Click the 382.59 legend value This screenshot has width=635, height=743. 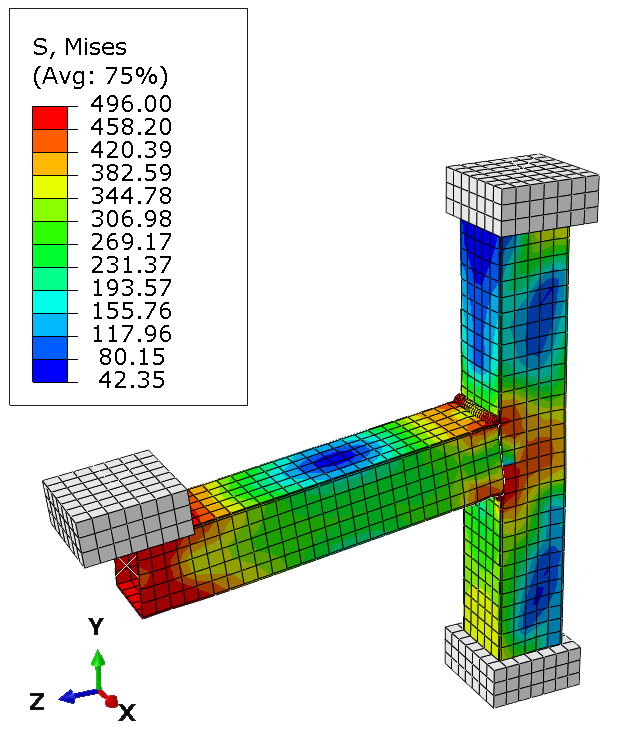[132, 173]
